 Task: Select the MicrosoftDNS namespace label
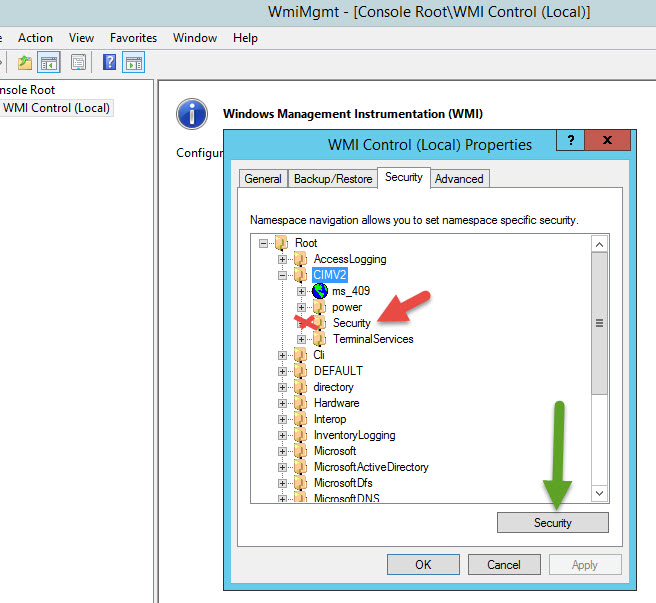click(x=346, y=498)
